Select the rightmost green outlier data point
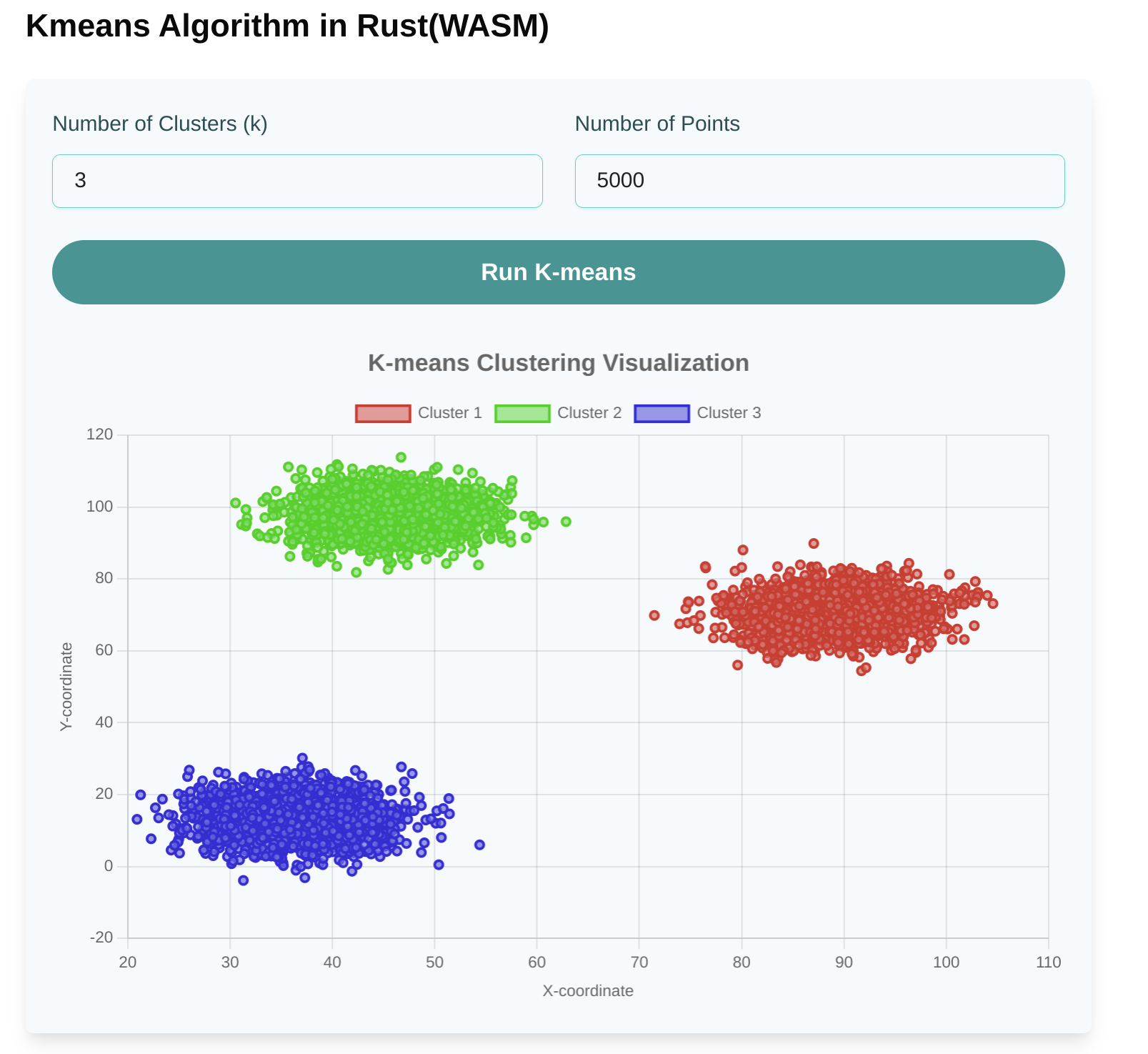The height and width of the screenshot is (1054, 1148). point(566,522)
